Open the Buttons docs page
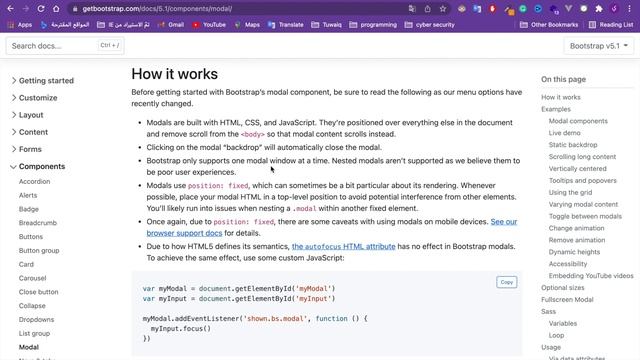Image resolution: width=640 pixels, height=360 pixels. point(31,237)
